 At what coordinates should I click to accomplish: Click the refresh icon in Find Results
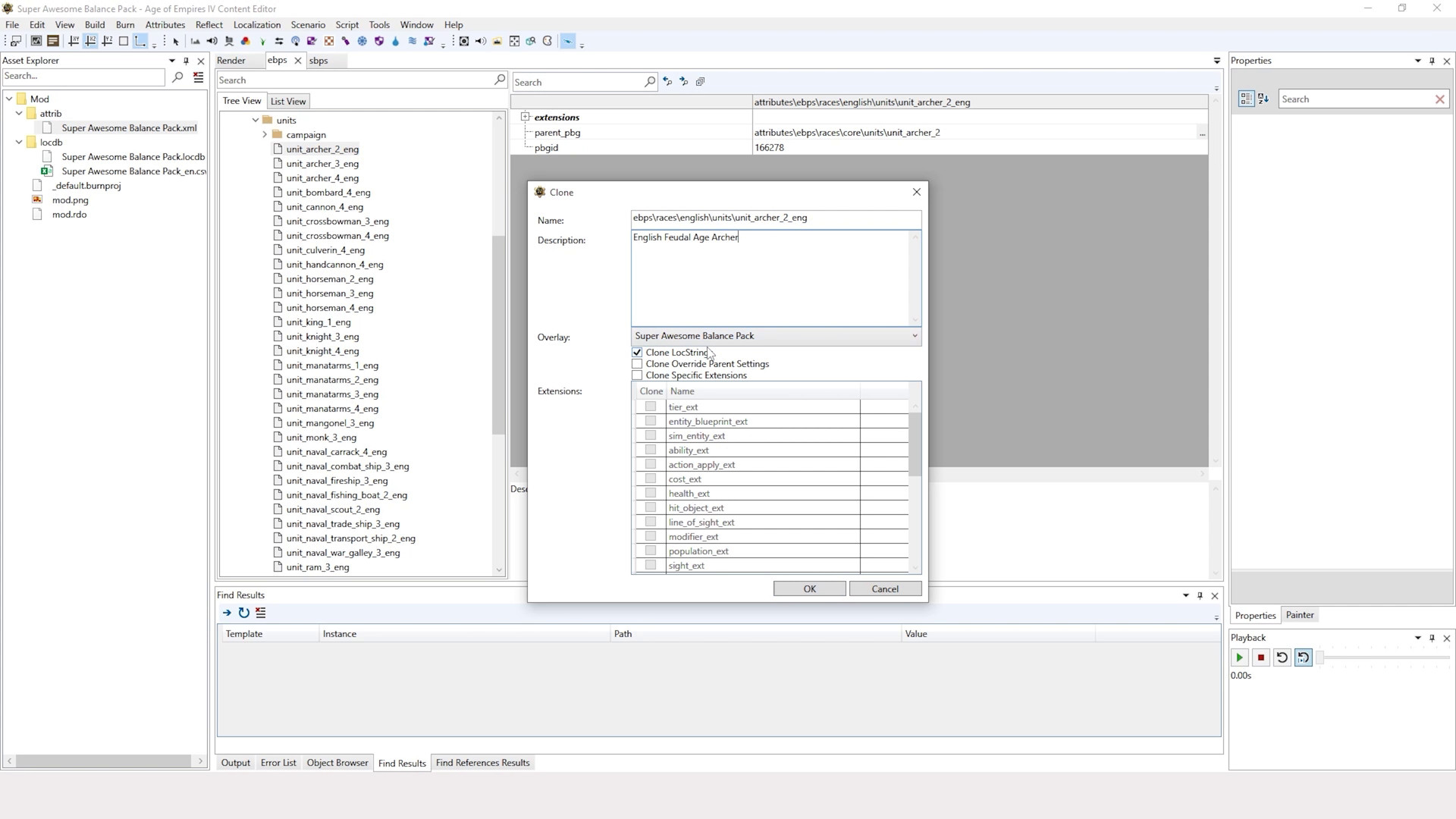[243, 613]
